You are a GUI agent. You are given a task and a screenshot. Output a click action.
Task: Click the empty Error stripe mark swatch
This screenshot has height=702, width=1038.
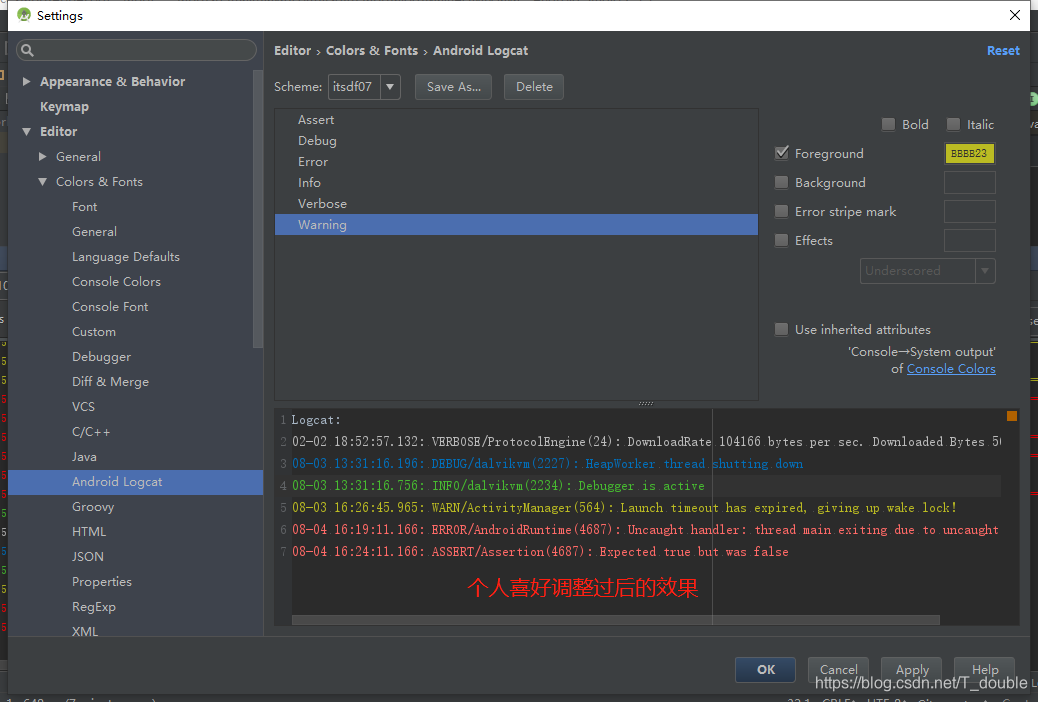[969, 211]
